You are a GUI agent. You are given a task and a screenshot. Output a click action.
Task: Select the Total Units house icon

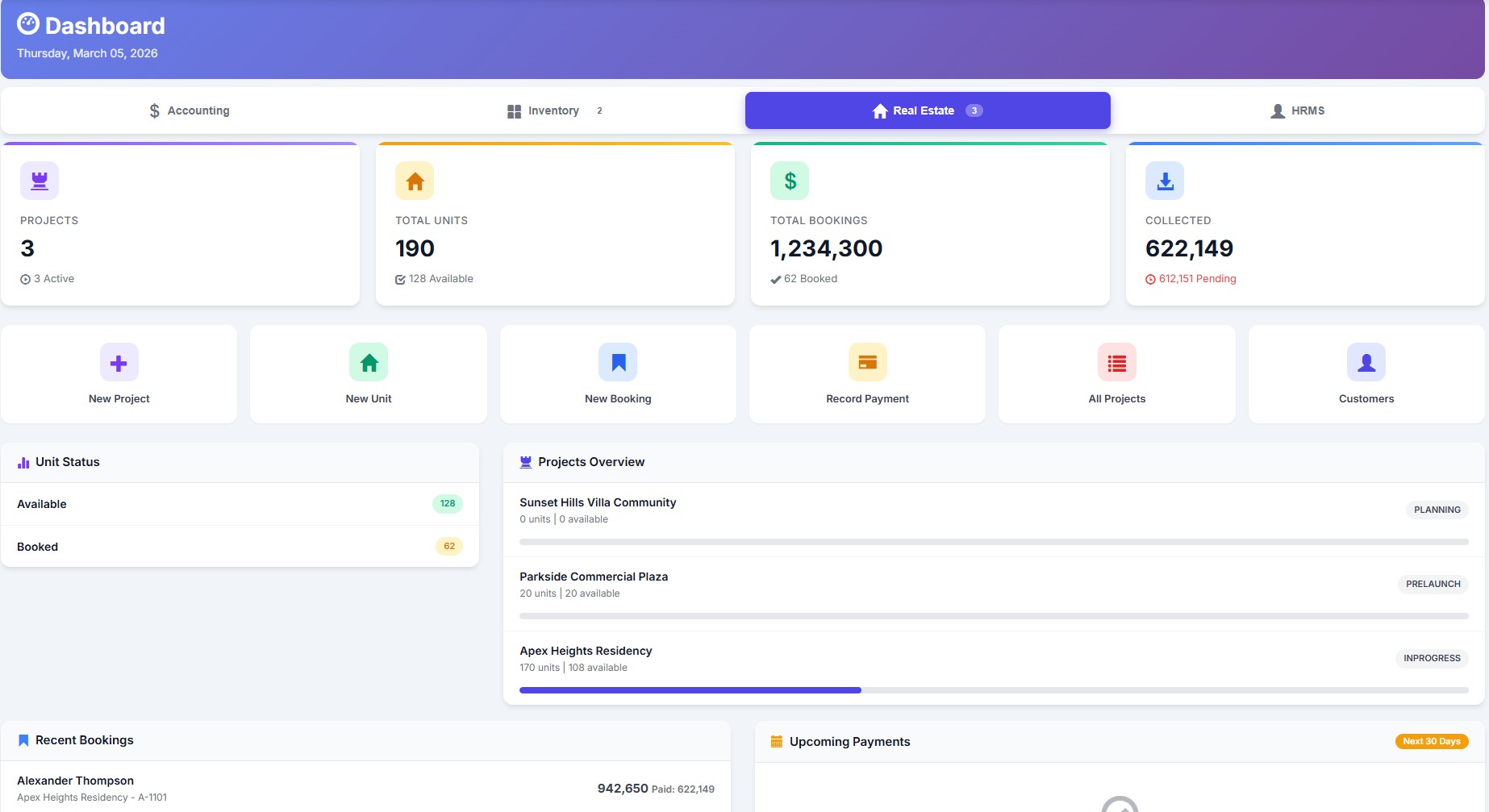(415, 180)
